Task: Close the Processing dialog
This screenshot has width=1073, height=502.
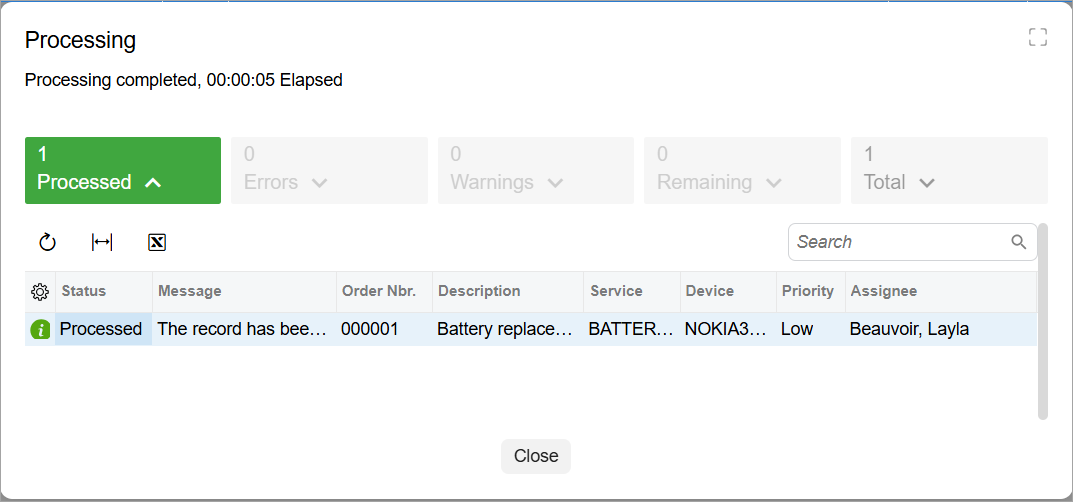Action: [x=536, y=456]
